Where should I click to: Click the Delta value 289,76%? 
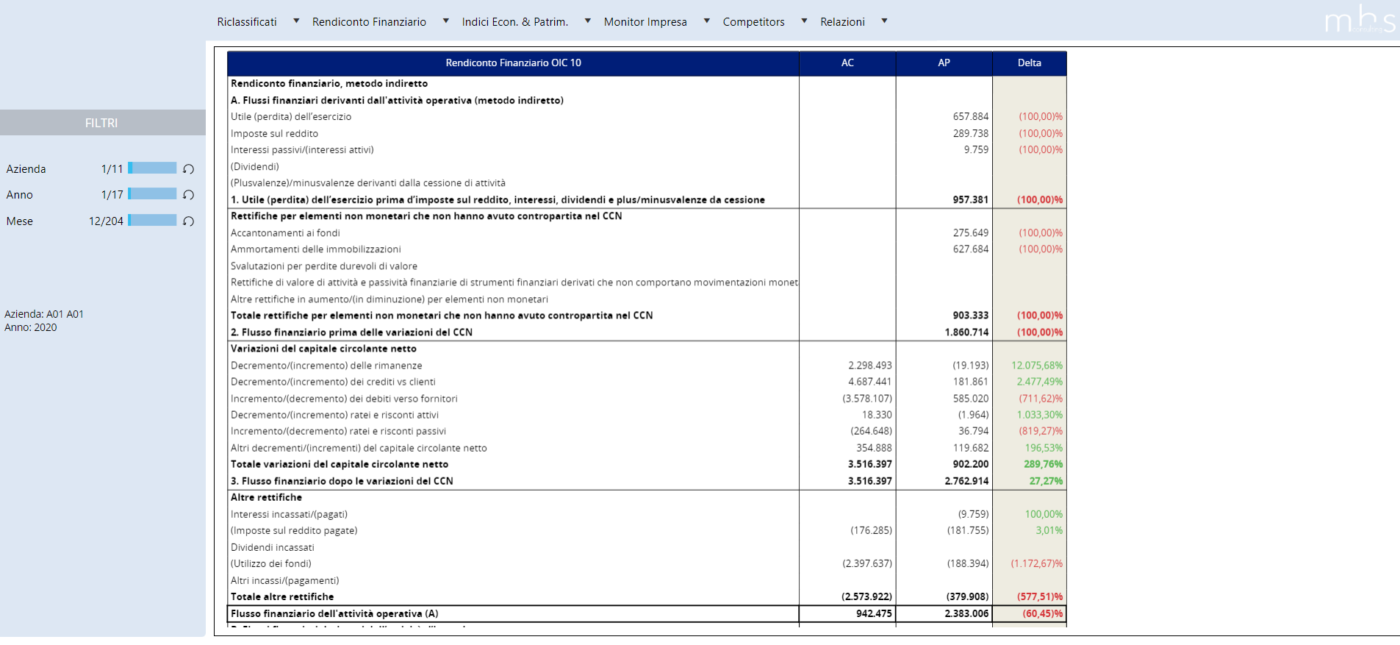[x=1044, y=464]
